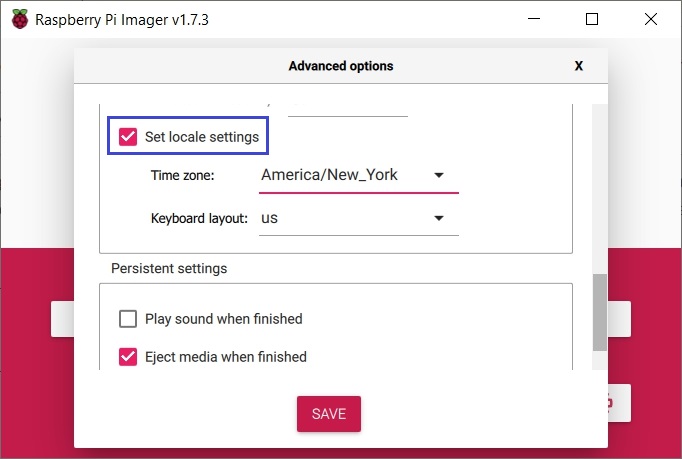Disable Eject media when finished

point(128,356)
